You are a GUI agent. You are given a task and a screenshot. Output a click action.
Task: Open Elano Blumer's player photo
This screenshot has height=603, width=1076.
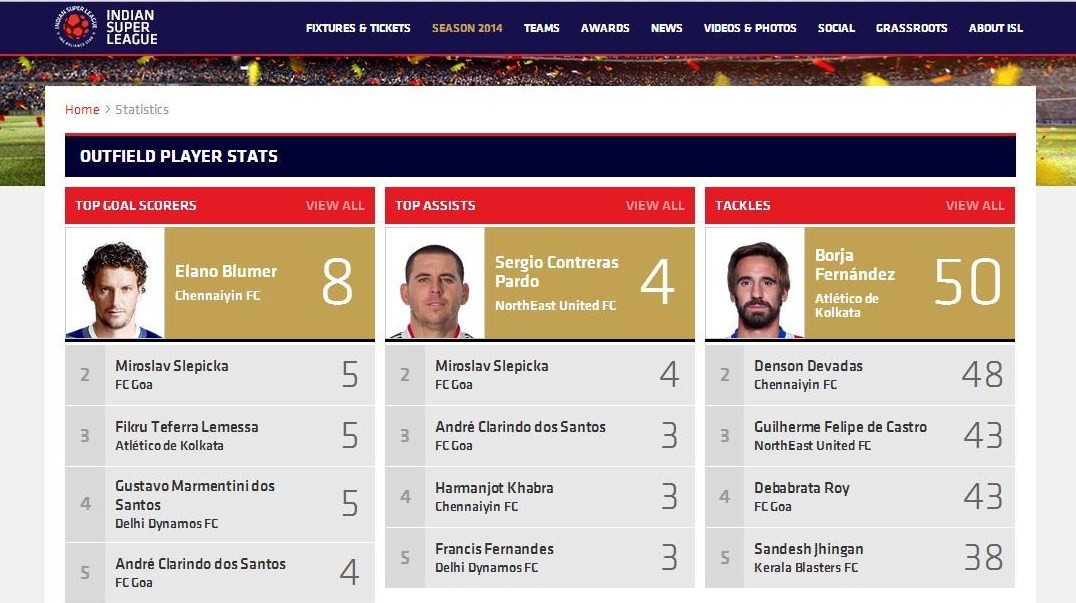115,283
